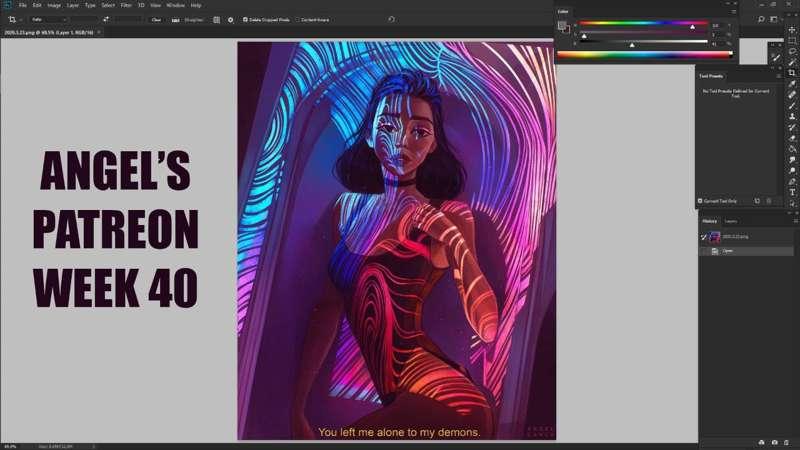Screen dimensions: 800x450
Task: Select the Move tool
Action: coord(792,30)
